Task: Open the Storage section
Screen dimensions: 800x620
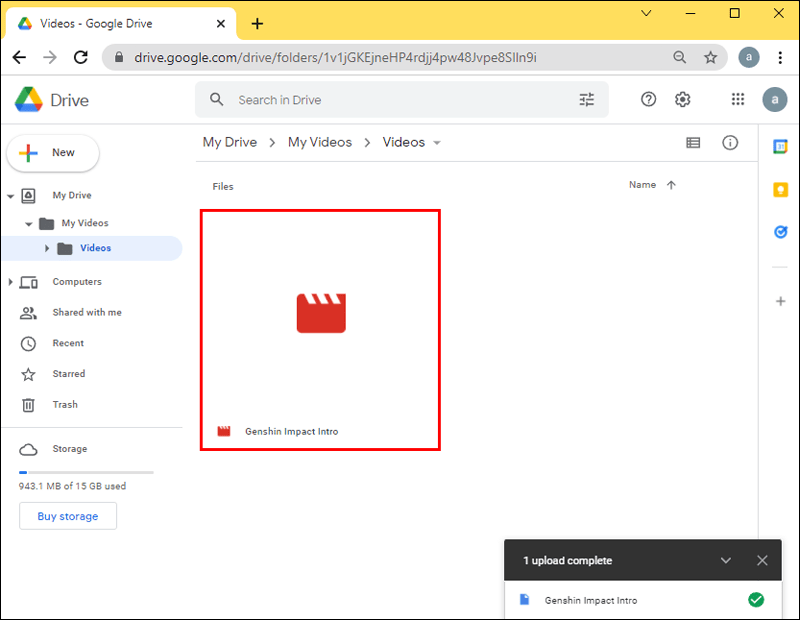Action: 69,449
